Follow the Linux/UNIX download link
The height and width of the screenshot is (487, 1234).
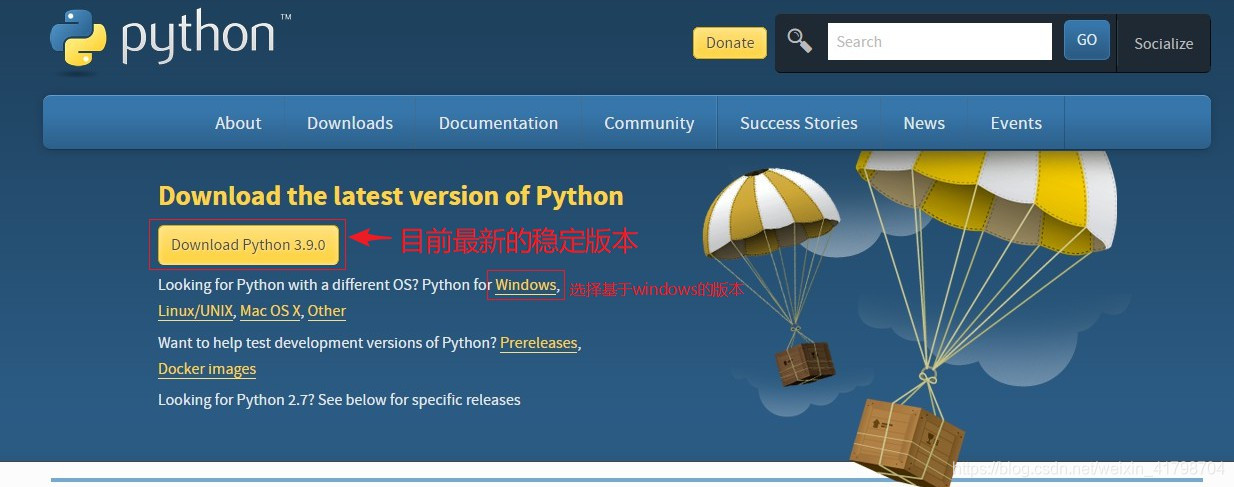[x=196, y=311]
